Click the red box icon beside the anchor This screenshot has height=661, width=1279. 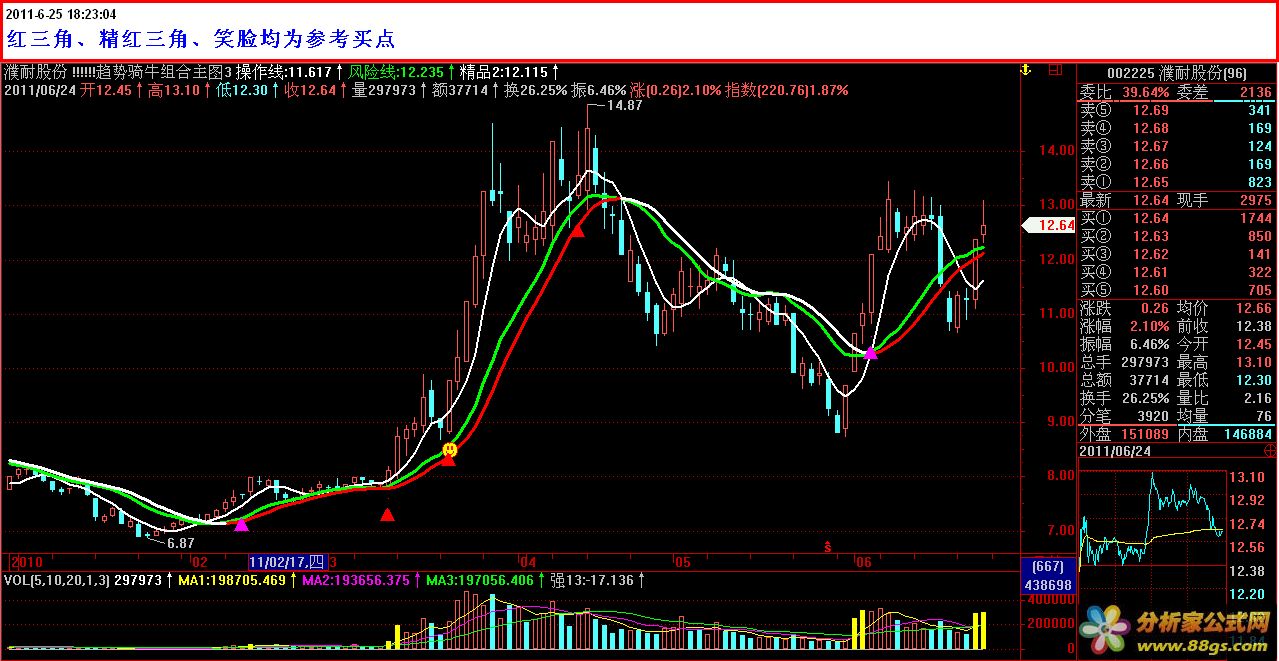(1054, 71)
